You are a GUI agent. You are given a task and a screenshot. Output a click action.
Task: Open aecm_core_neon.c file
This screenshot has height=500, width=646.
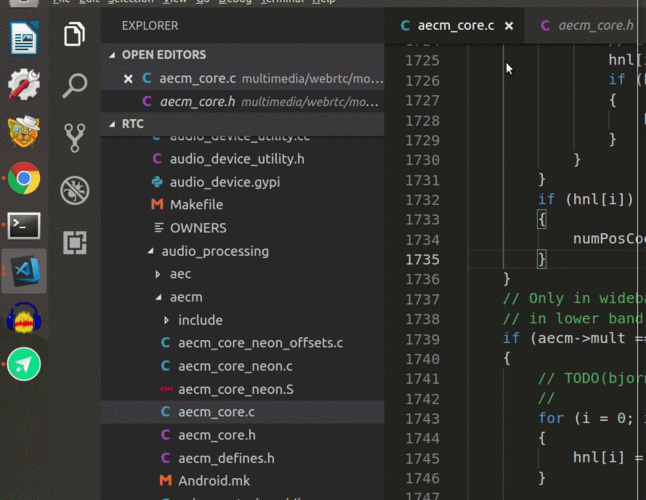coord(243,366)
